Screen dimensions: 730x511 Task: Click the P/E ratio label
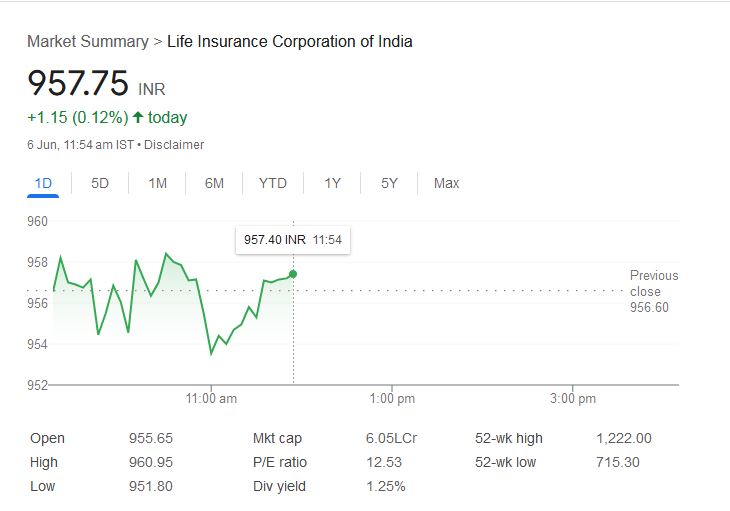280,462
